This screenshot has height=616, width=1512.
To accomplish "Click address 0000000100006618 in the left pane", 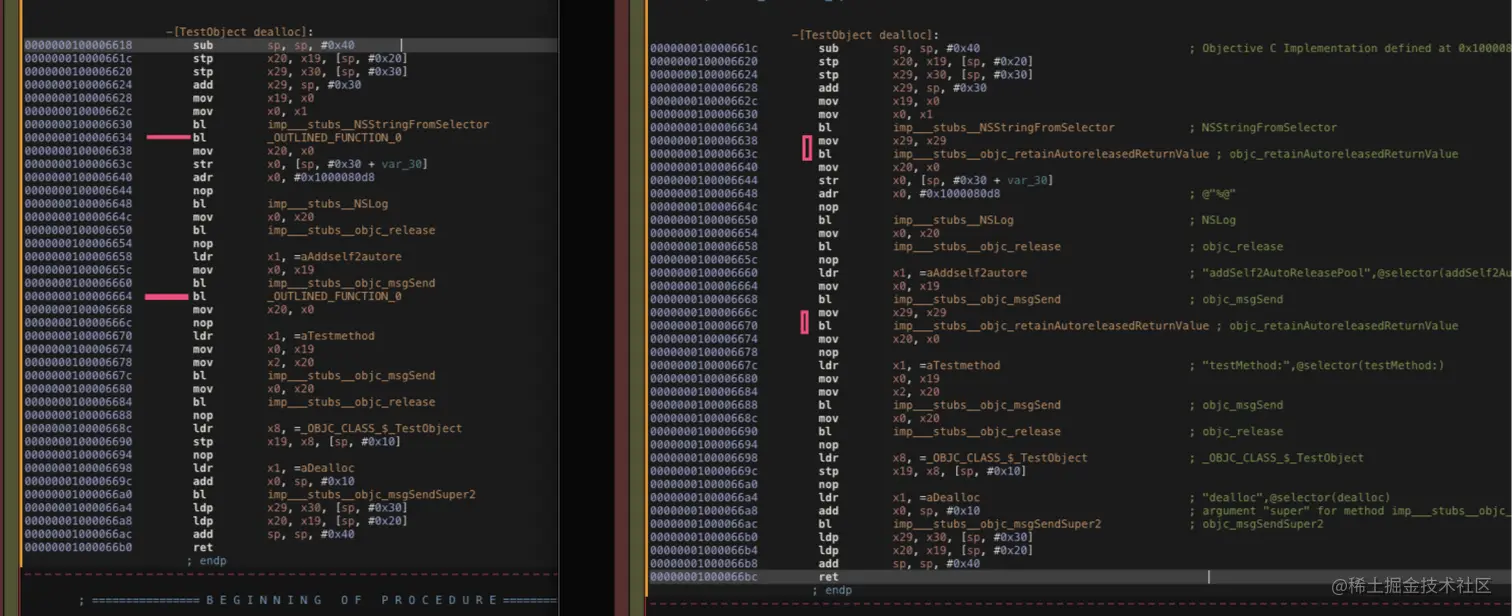I will 78,45.
